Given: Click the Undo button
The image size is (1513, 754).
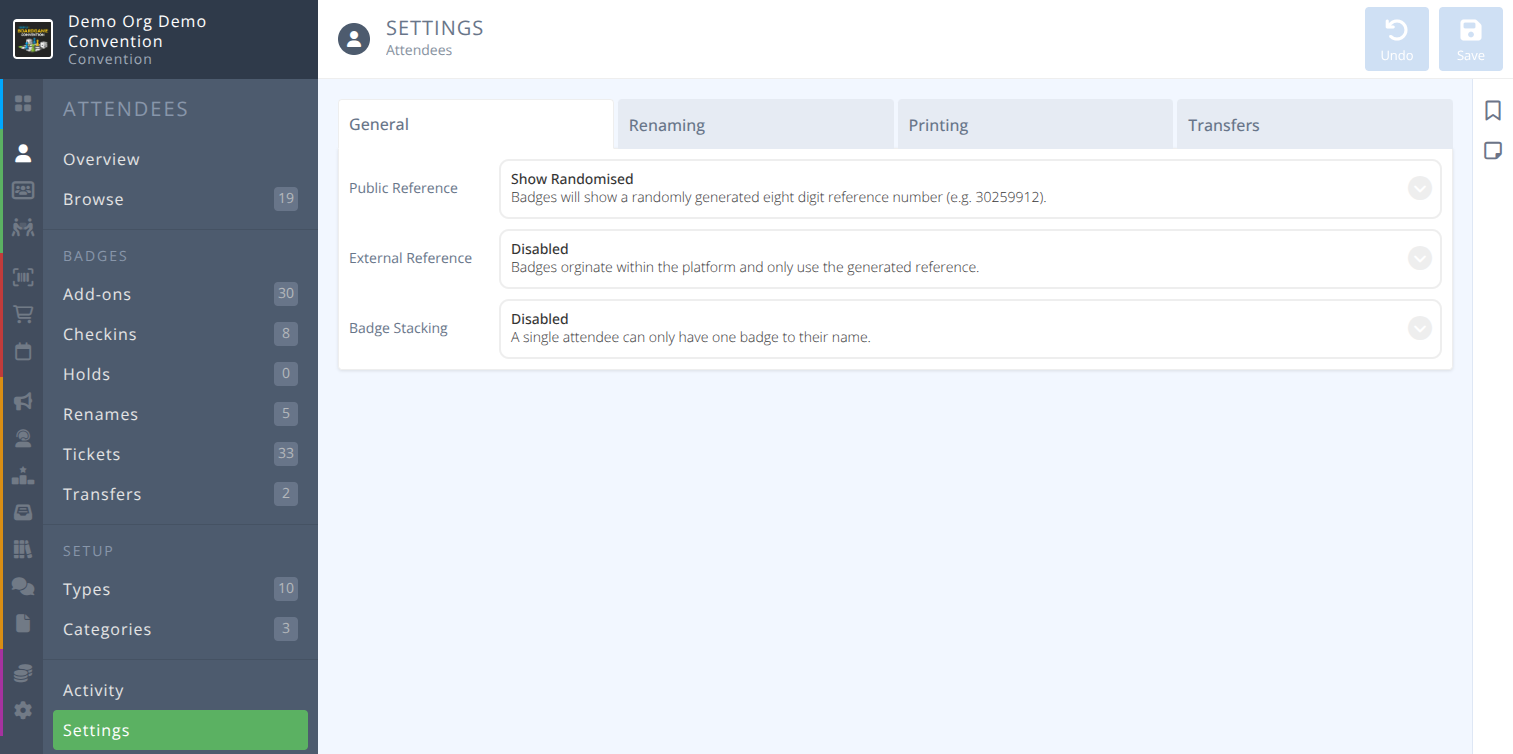Looking at the screenshot, I should [x=1397, y=39].
